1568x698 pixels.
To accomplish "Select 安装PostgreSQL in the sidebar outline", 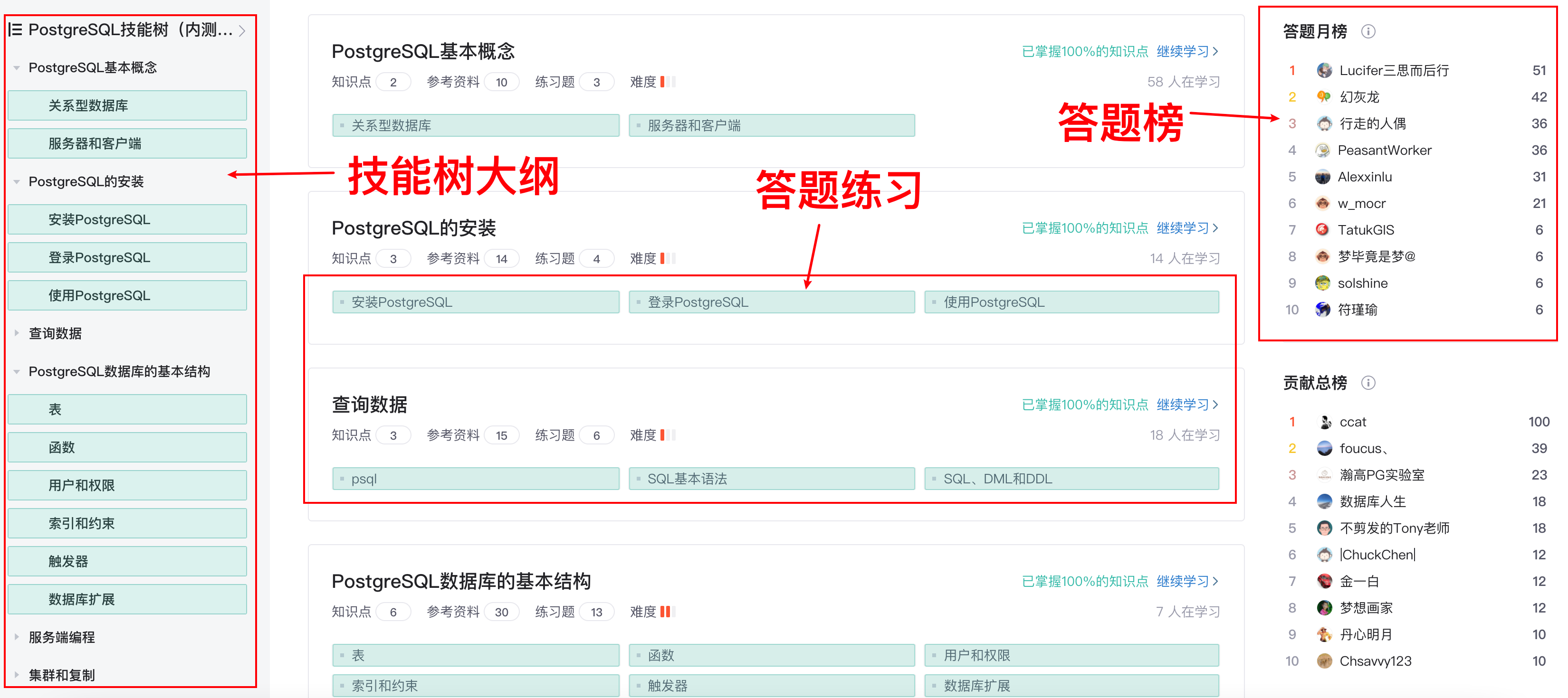I will pos(127,219).
